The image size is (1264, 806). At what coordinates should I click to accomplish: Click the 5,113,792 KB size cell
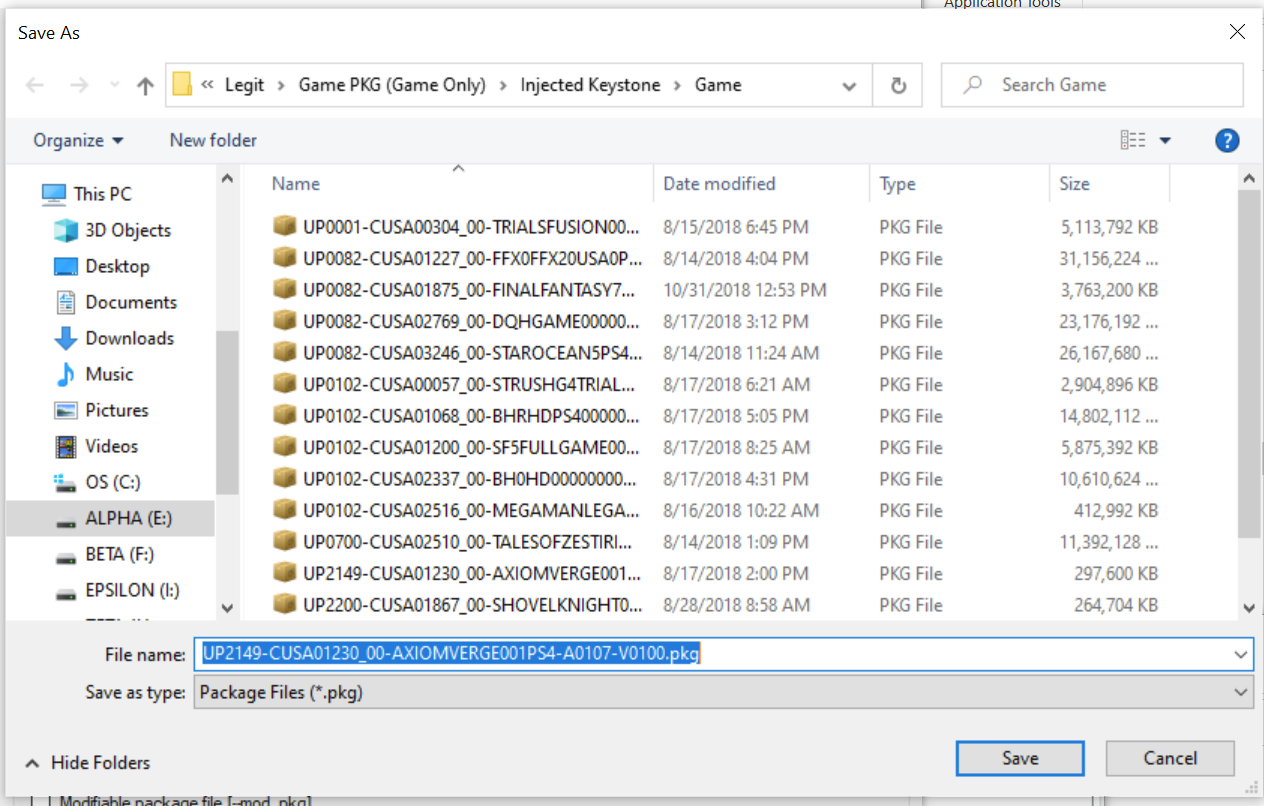click(x=1109, y=227)
